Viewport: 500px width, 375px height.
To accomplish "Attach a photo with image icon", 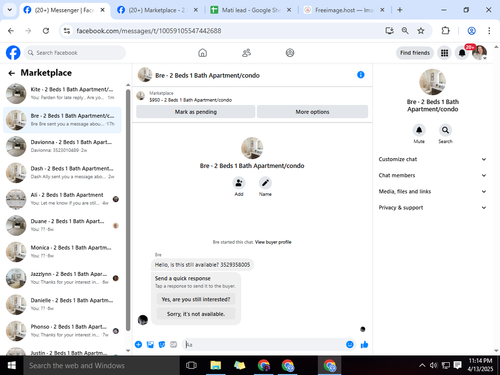I will (x=150, y=344).
